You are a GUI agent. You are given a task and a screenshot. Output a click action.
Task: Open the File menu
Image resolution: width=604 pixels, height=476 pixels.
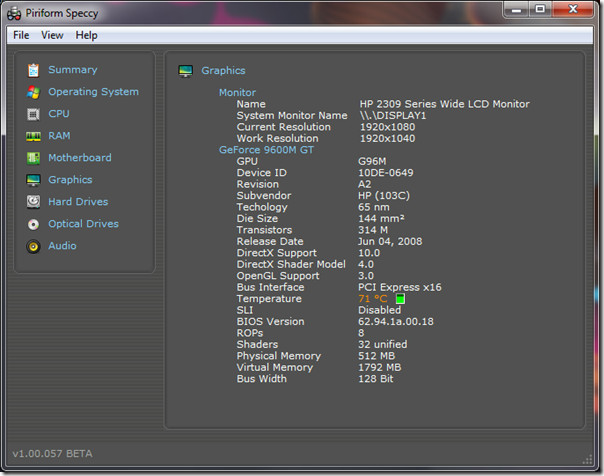21,35
